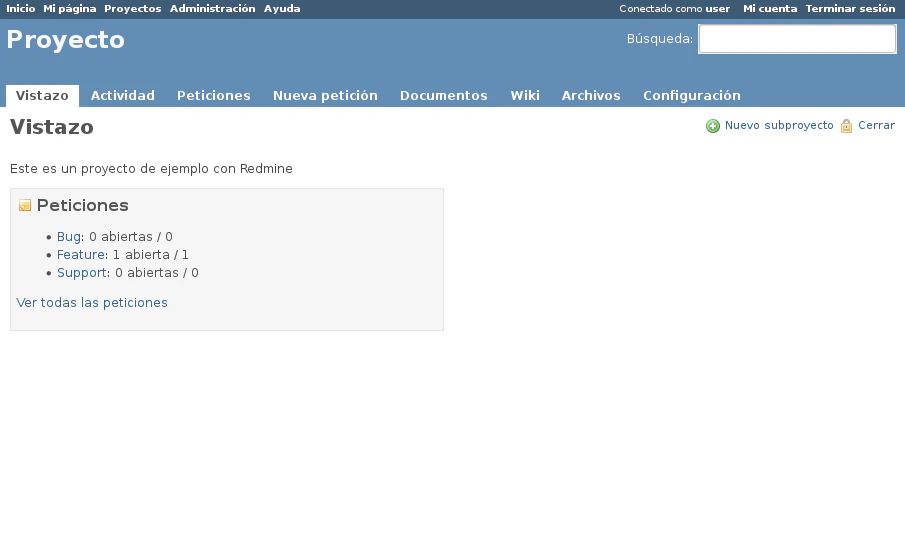This screenshot has width=905, height=546.
Task: Select the Vistazo tab
Action: click(42, 96)
